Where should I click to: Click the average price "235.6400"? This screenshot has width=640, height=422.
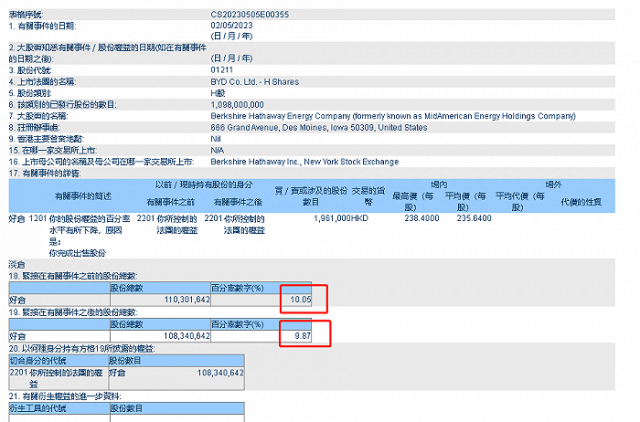[x=474, y=218]
